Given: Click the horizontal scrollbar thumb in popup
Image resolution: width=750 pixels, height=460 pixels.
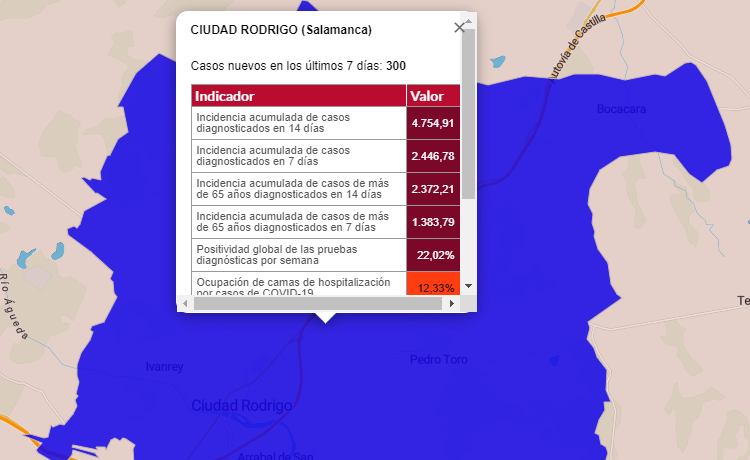Looking at the screenshot, I should 318,303.
